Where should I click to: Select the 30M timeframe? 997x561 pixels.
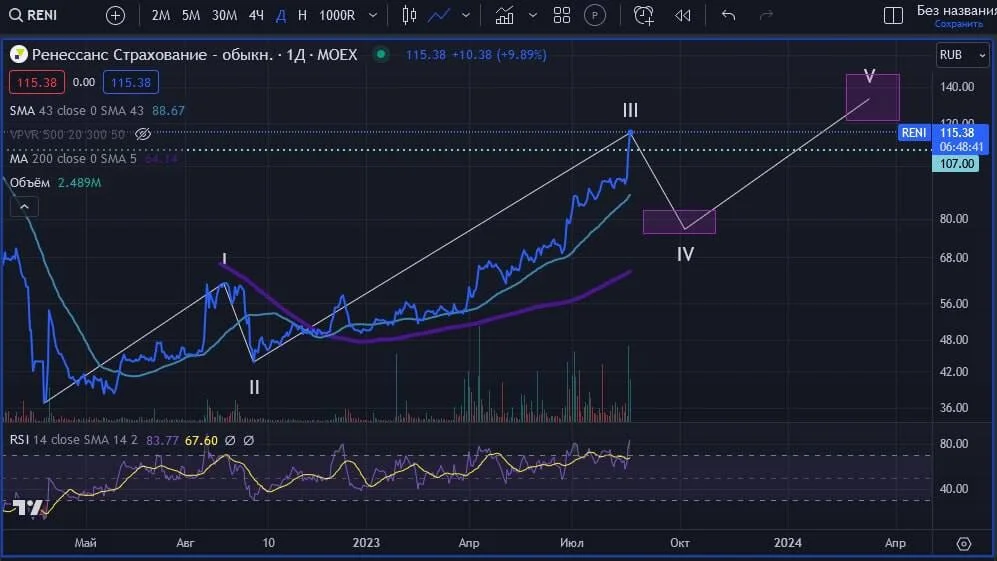(224, 15)
